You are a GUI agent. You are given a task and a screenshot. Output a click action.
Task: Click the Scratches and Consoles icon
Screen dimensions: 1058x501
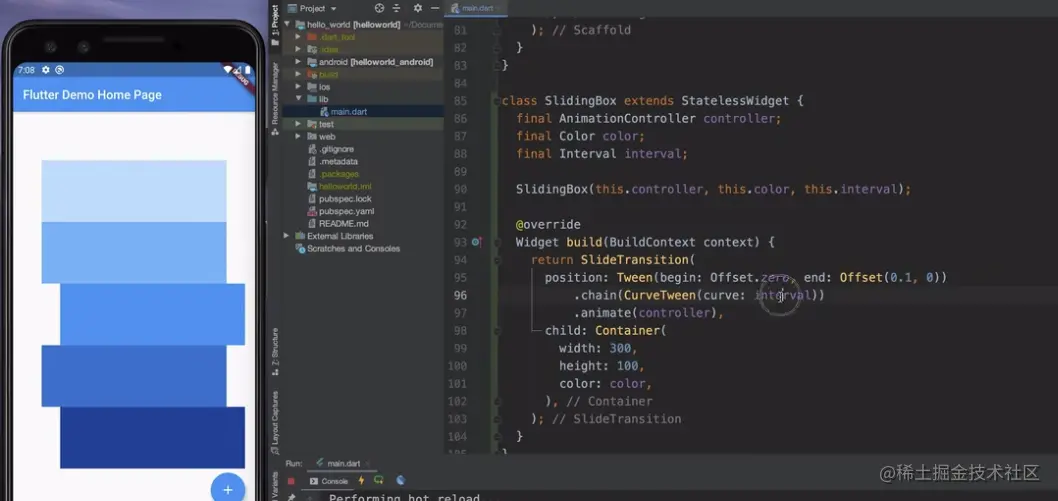click(300, 248)
